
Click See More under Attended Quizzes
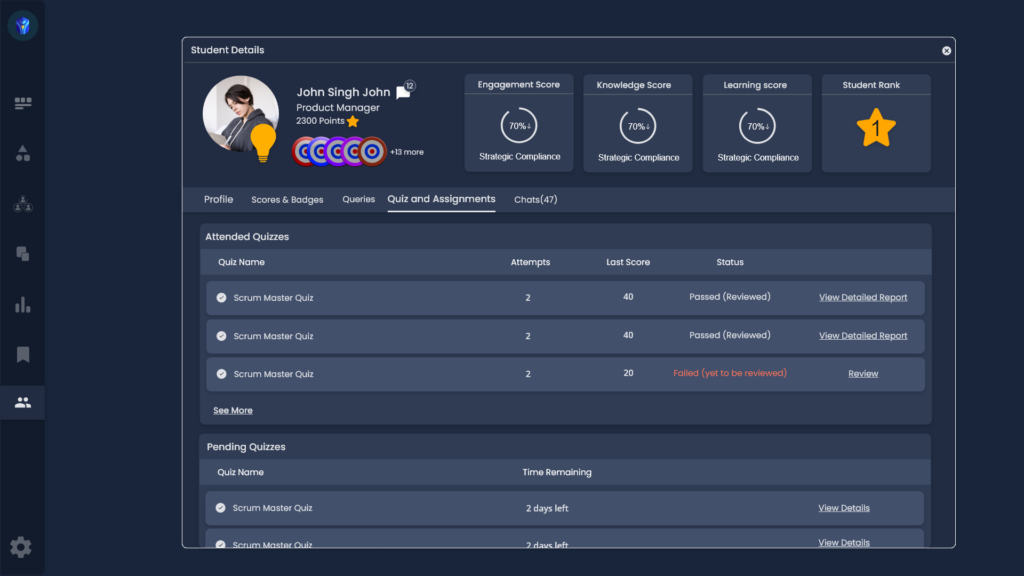click(232, 410)
